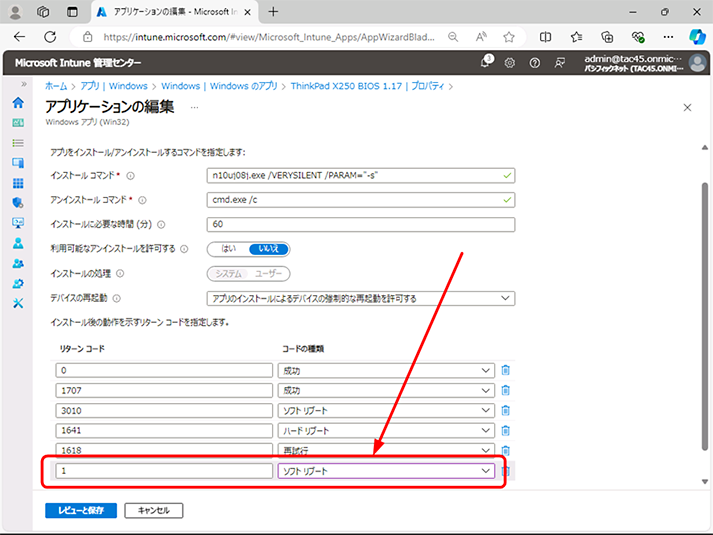The image size is (713, 535).
Task: Delete the return code 0 row
Action: click(x=505, y=370)
